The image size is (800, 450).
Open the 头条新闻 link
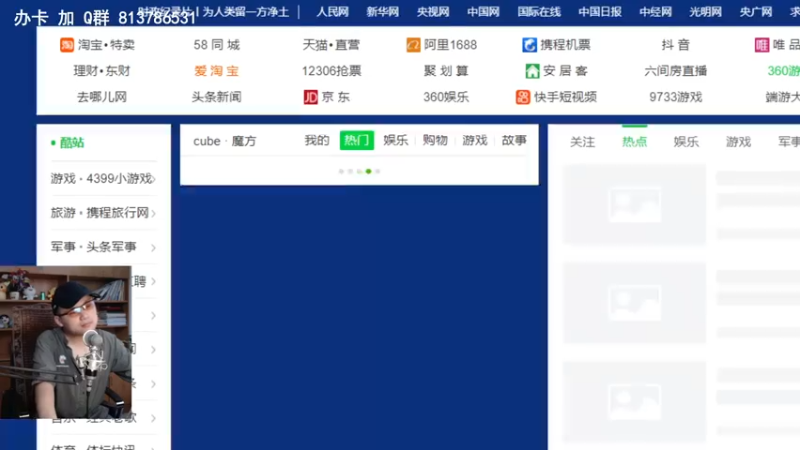tap(216, 97)
